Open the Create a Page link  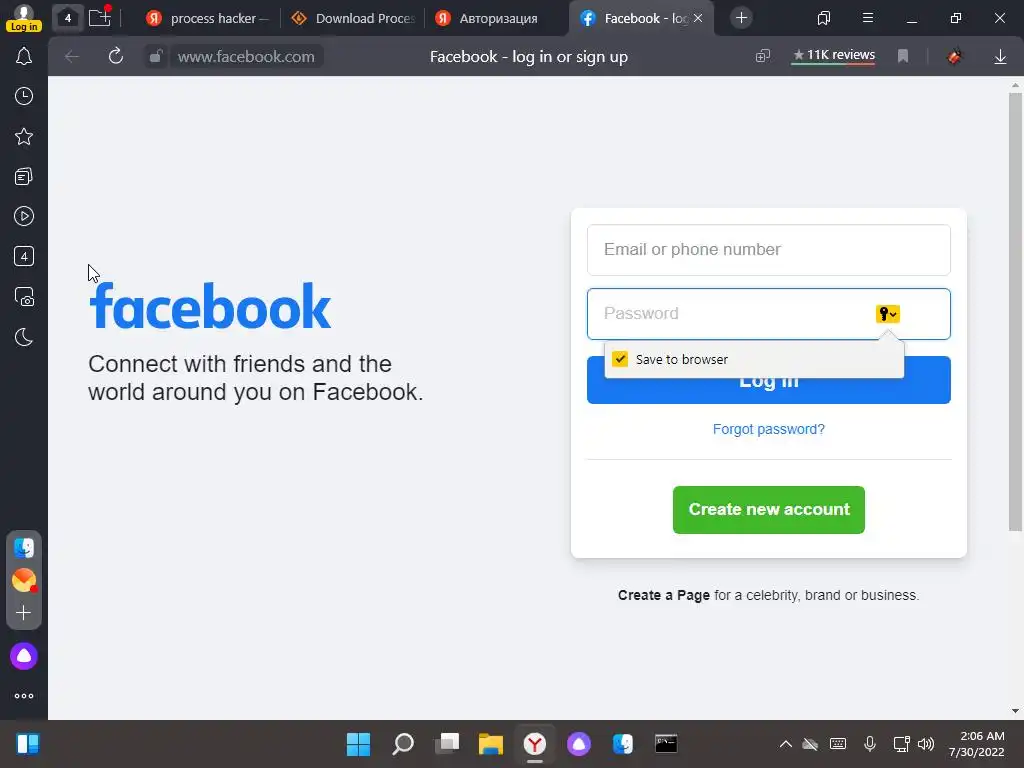664,595
